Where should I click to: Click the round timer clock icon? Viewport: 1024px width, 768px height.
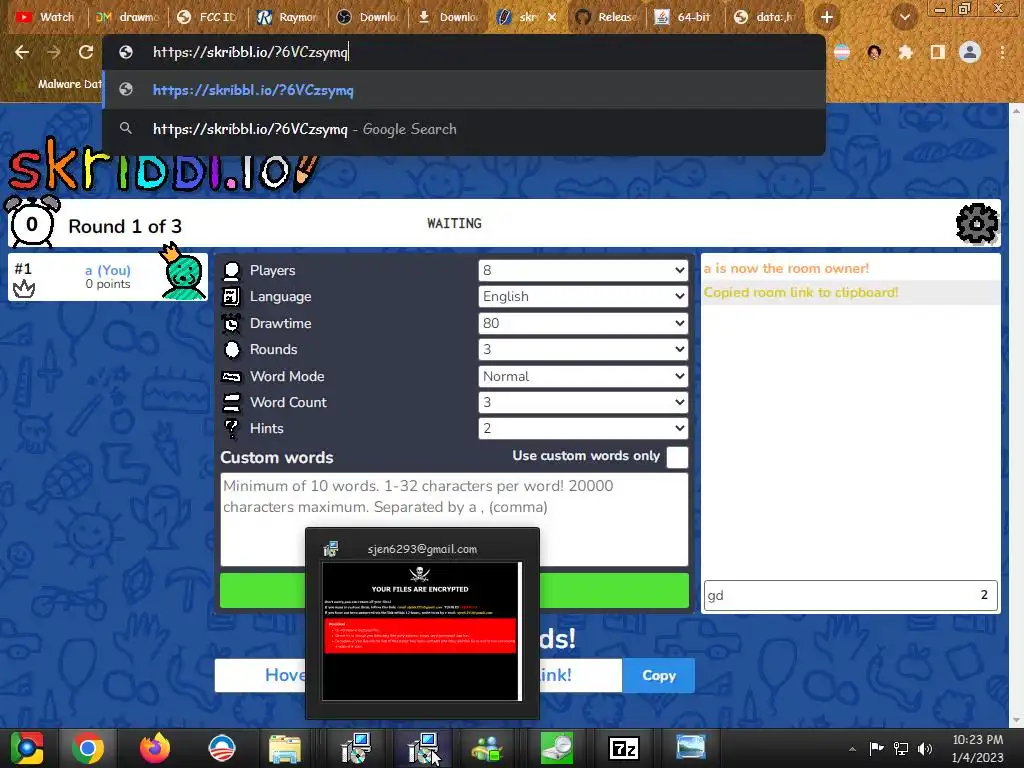32,222
